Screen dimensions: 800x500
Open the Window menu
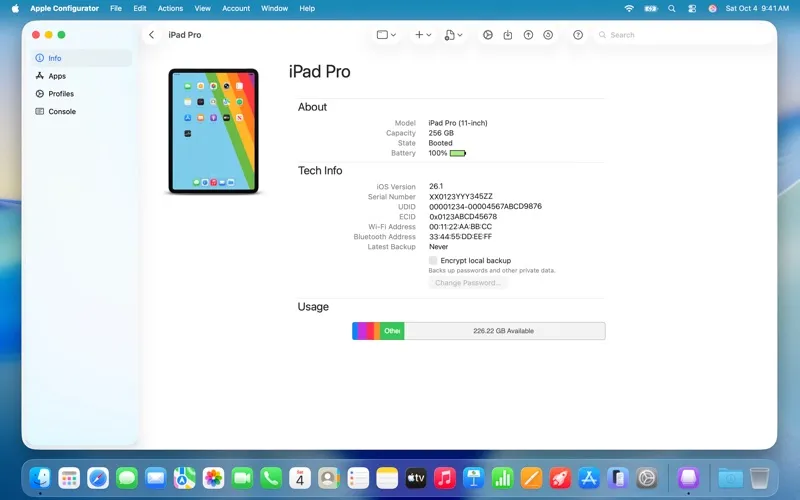point(274,8)
